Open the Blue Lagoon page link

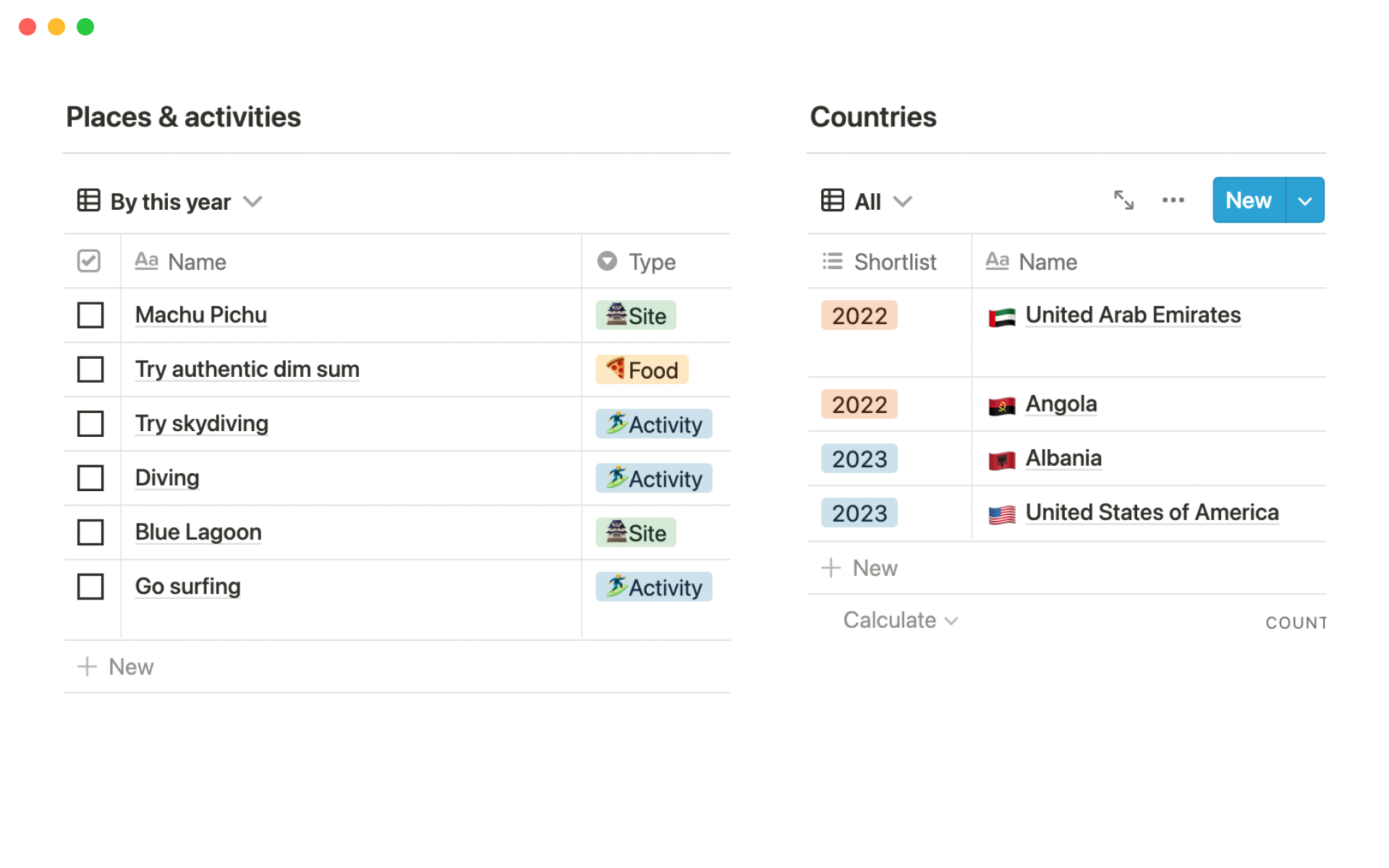[198, 532]
